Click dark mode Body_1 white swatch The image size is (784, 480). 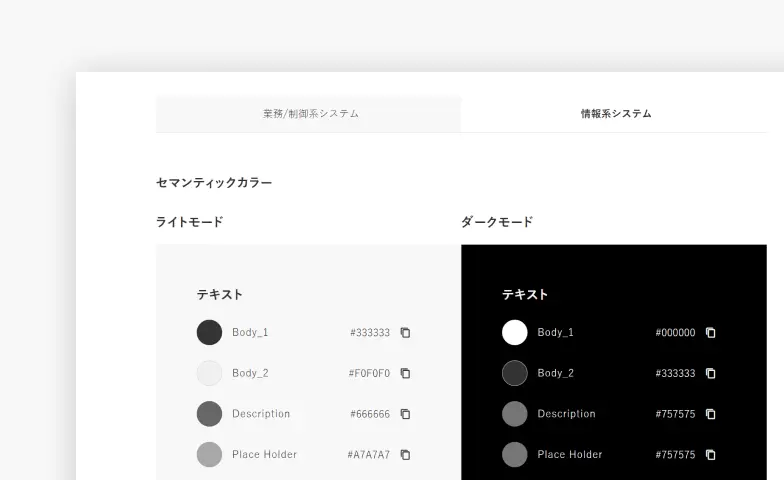click(514, 332)
